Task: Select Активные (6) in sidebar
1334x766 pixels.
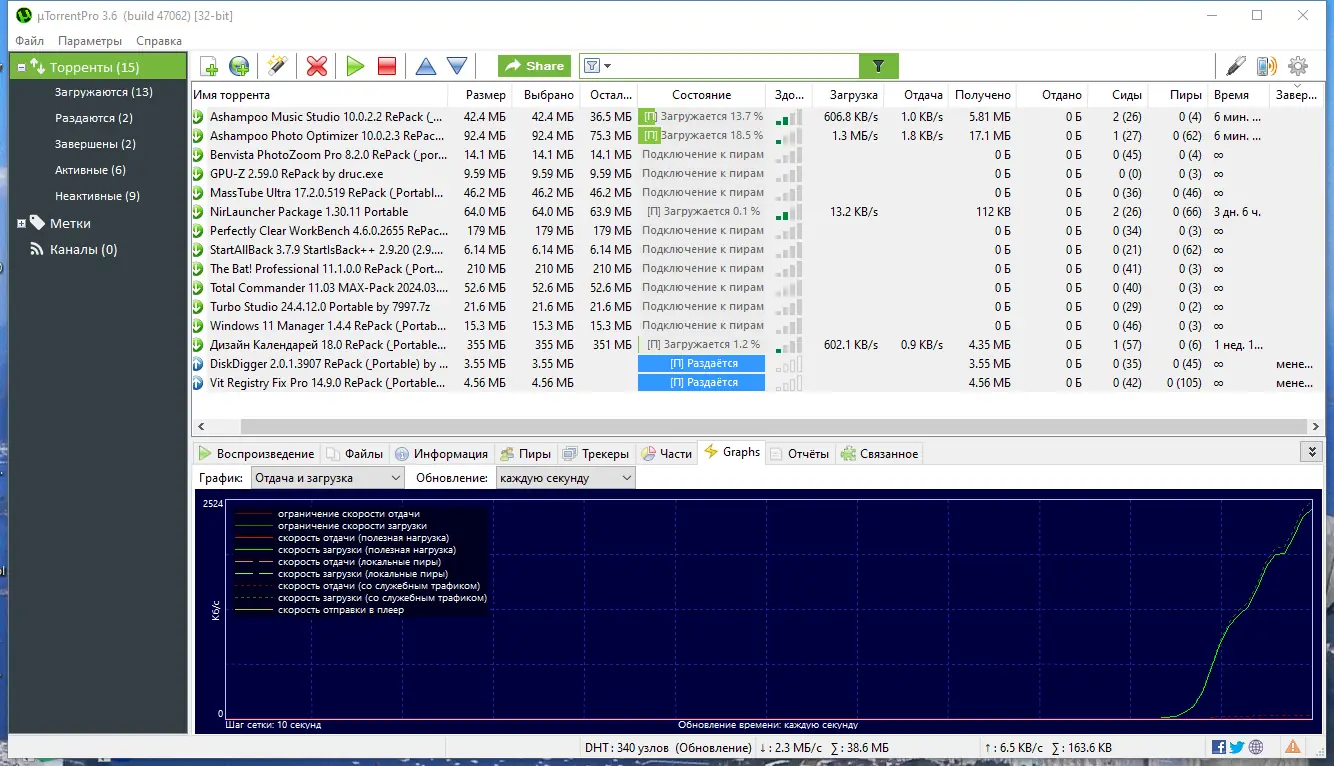Action: pyautogui.click(x=90, y=170)
